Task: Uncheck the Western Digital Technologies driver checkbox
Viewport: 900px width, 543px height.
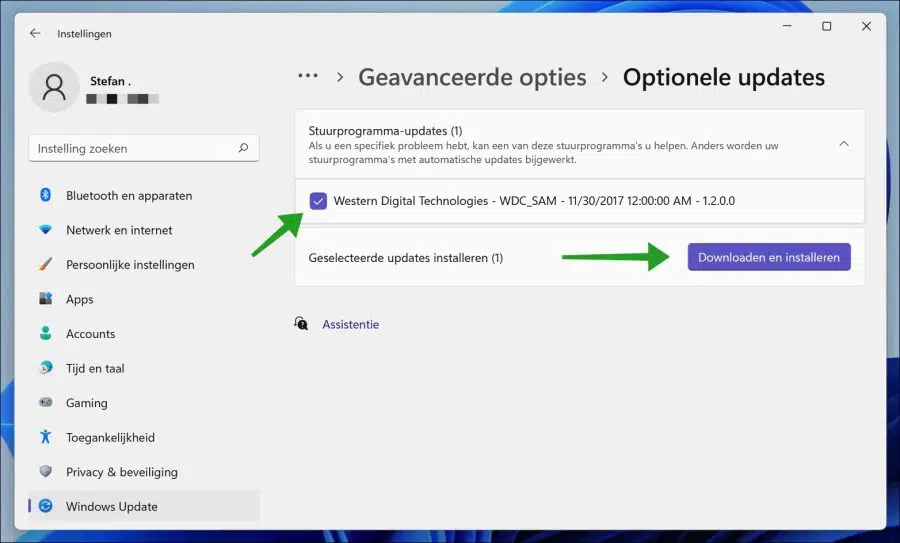Action: [318, 201]
